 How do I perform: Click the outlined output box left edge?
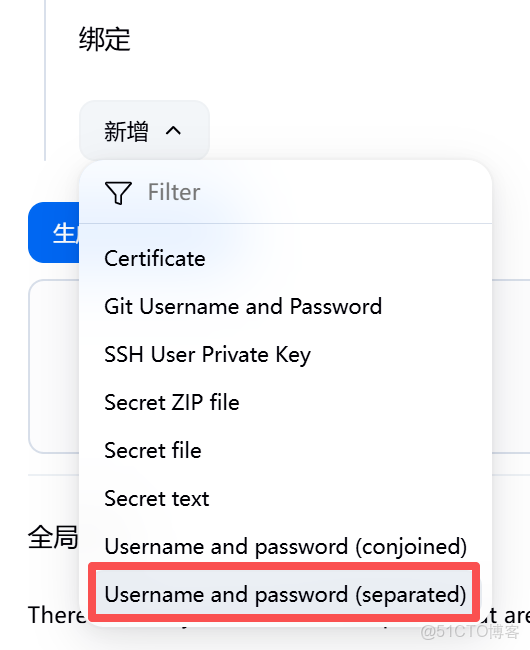pos(53,366)
